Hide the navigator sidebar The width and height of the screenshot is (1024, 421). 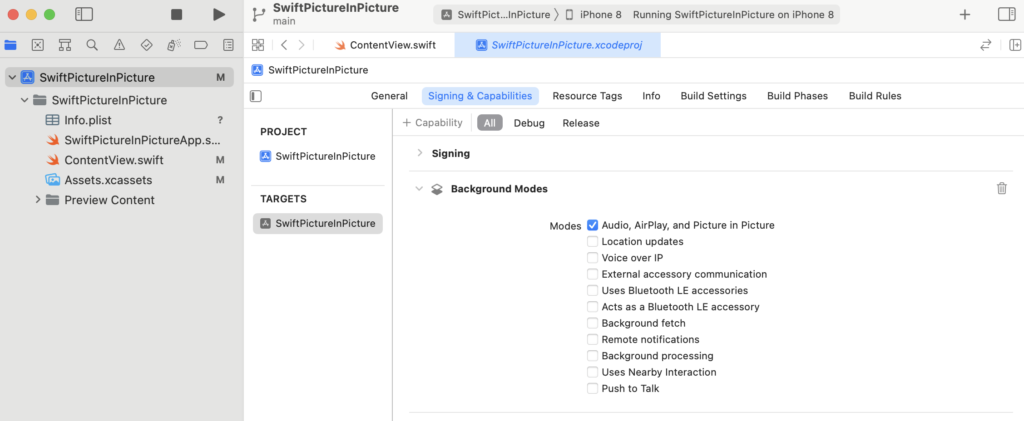[x=84, y=14]
